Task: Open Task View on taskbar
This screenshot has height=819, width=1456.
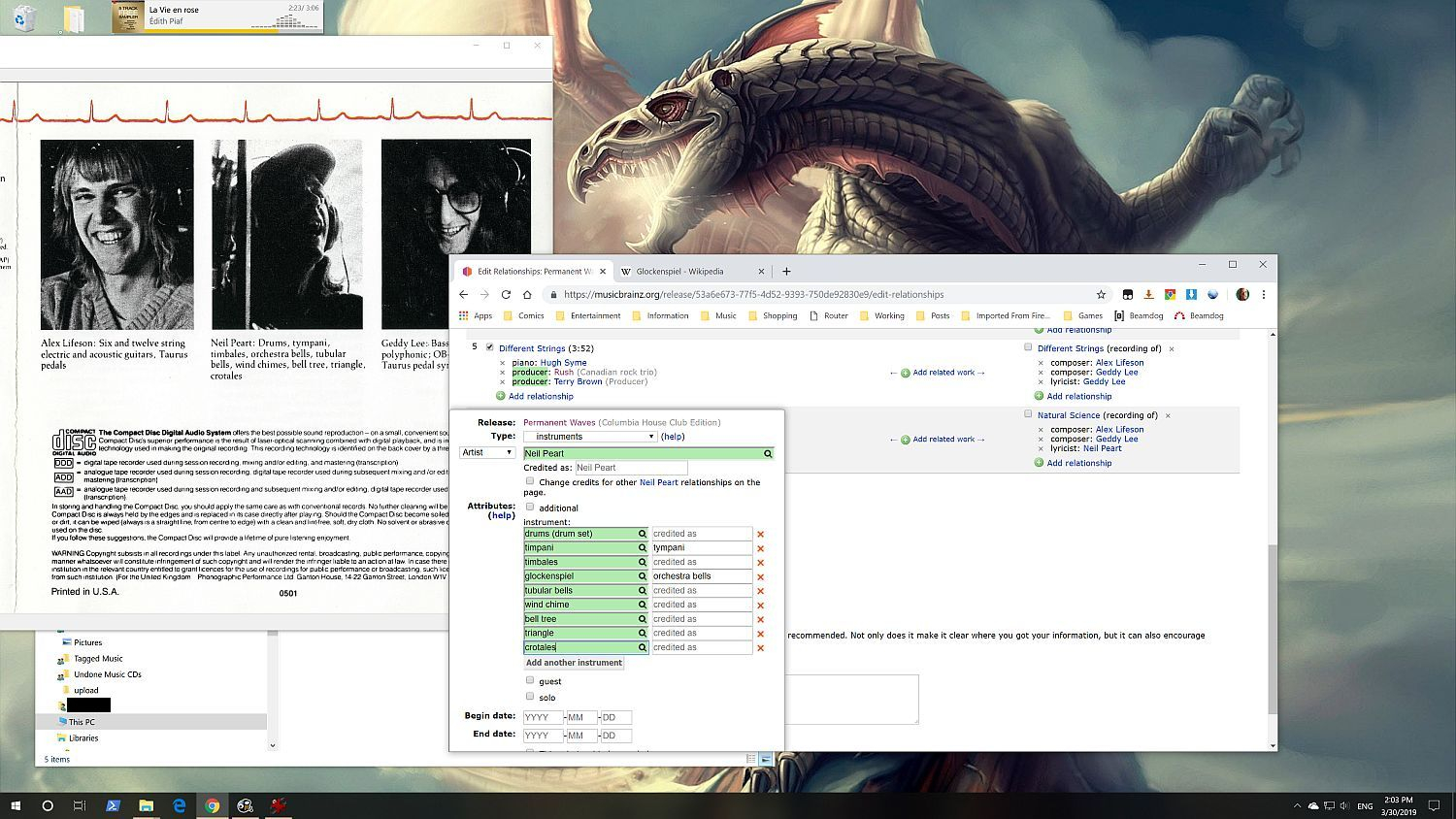Action: tap(80, 805)
